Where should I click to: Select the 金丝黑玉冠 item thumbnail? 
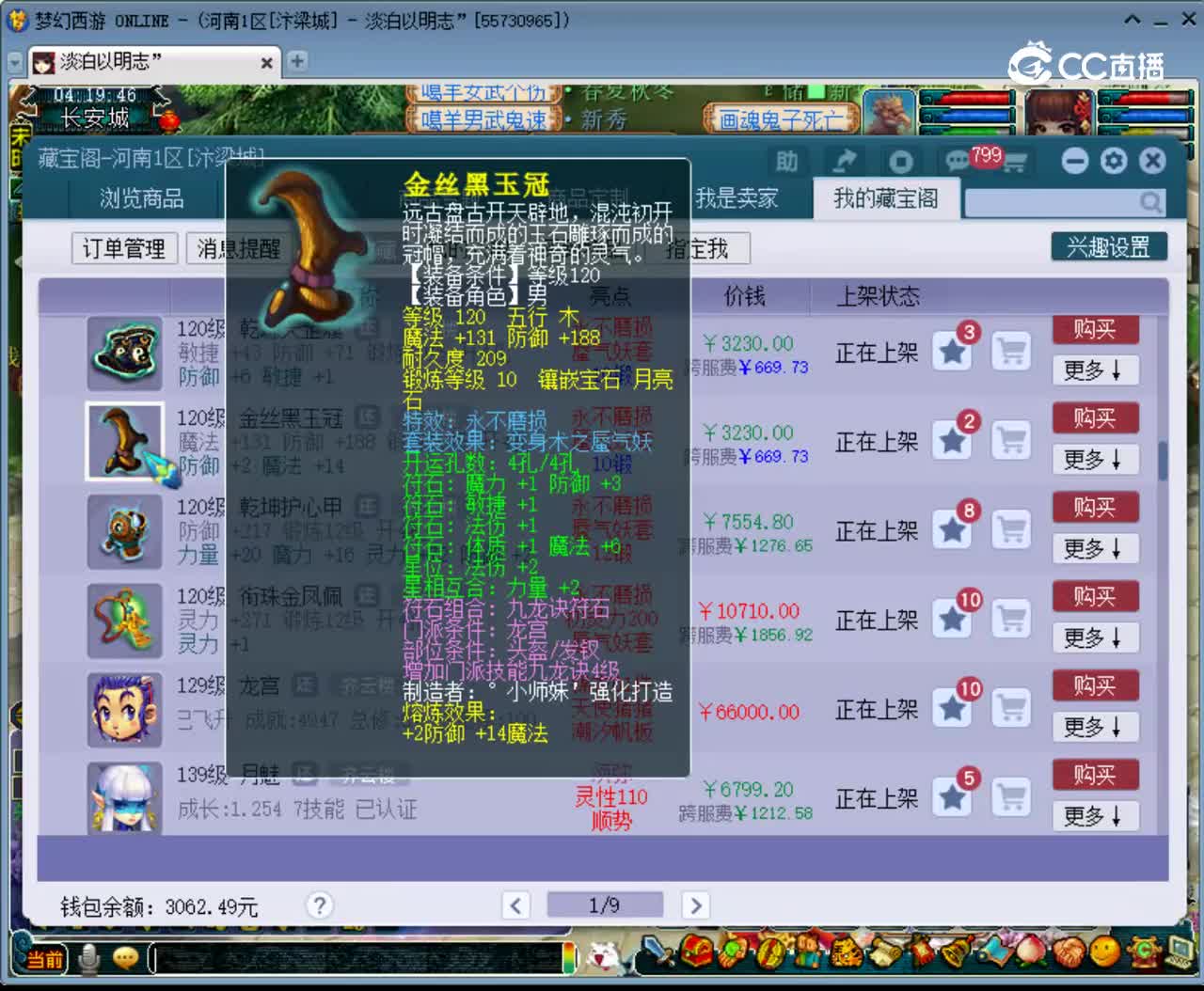click(x=124, y=442)
